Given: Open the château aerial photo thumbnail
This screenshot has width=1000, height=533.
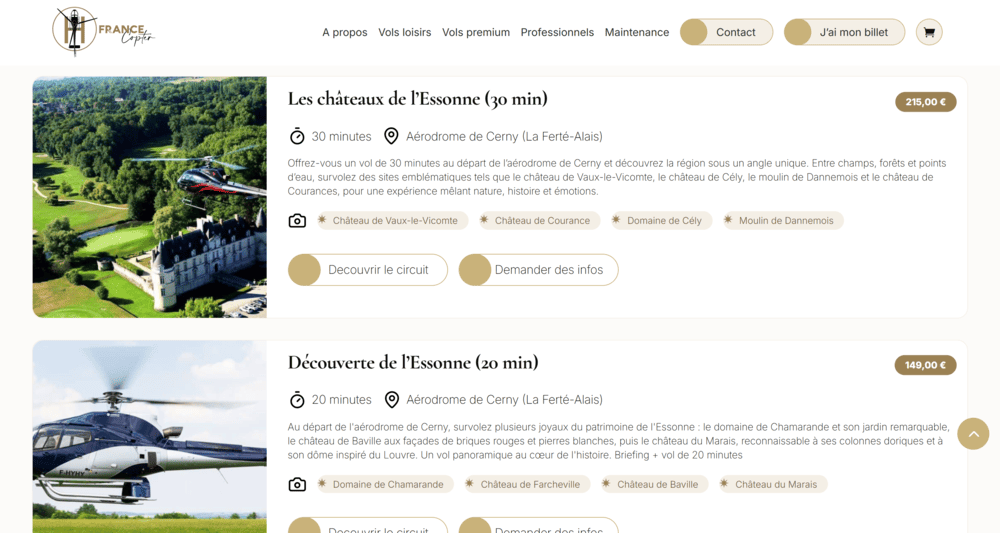Looking at the screenshot, I should pos(150,197).
